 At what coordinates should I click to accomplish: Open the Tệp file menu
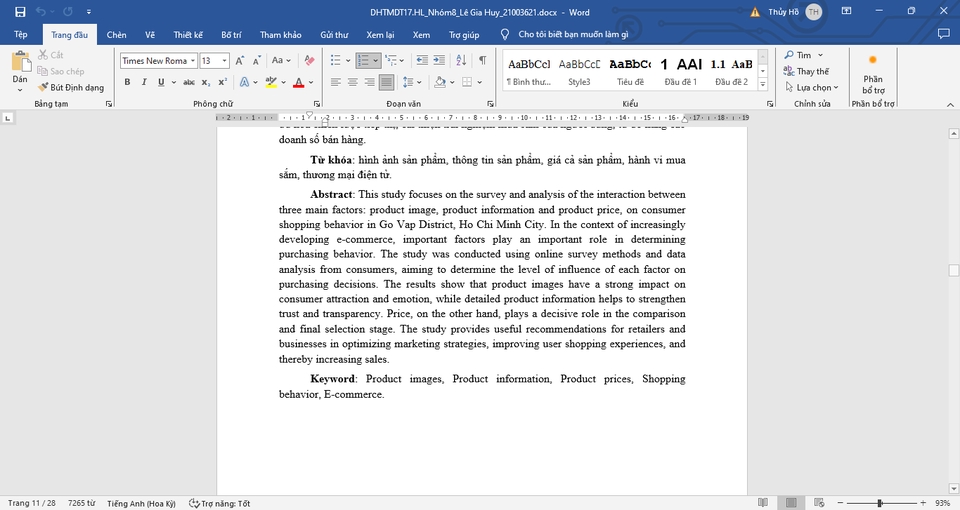click(x=21, y=35)
